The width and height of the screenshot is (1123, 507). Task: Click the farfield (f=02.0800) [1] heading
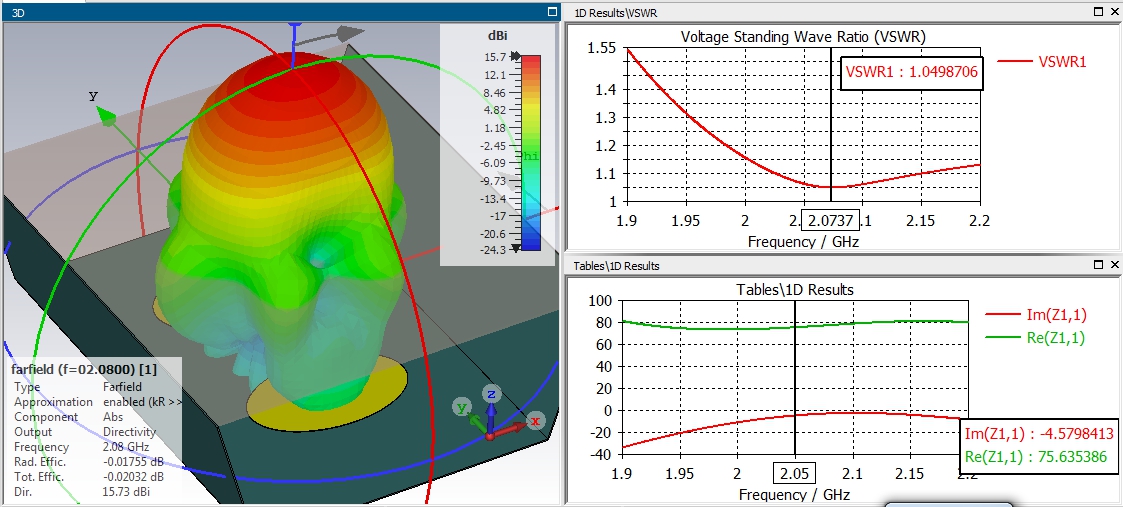tap(85, 370)
